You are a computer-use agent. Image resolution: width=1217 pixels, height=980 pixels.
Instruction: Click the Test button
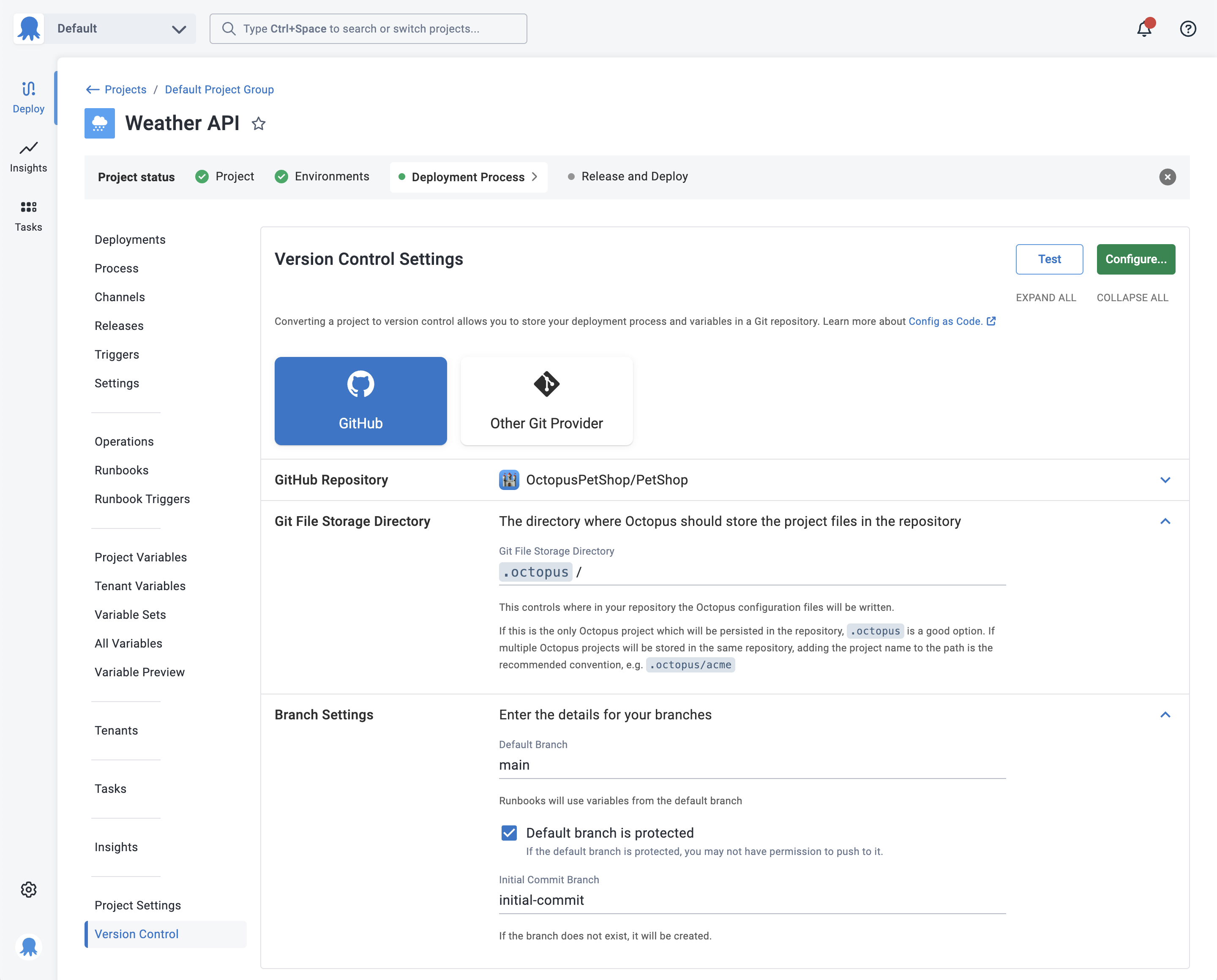coord(1048,259)
